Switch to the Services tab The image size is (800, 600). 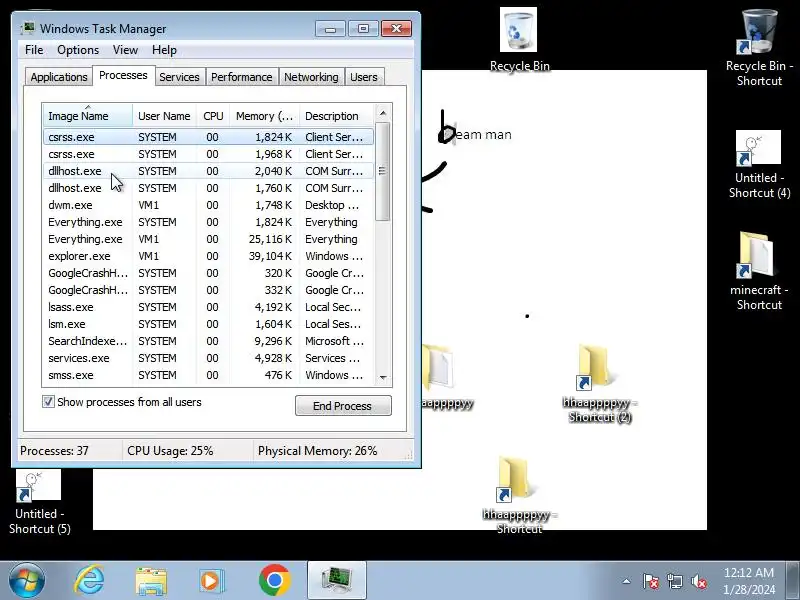click(x=179, y=77)
